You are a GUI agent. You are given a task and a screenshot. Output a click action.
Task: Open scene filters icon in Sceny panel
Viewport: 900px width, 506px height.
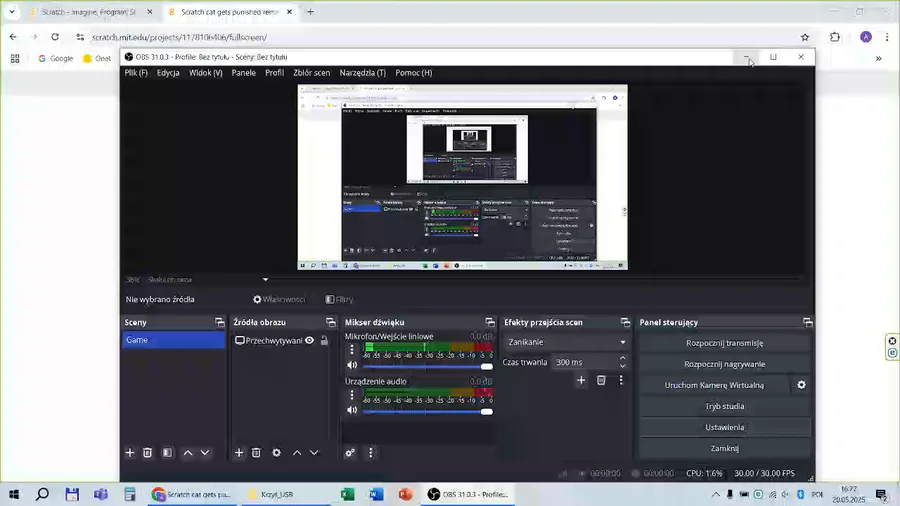coord(167,453)
